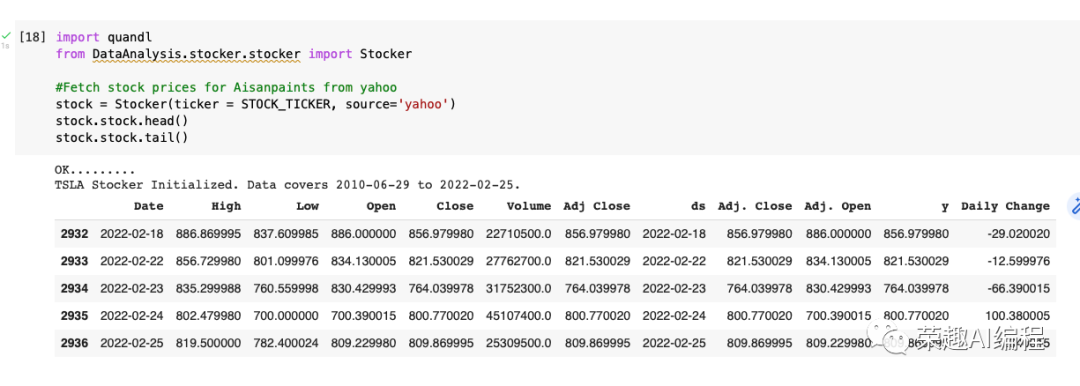Place cursor on stock.stock.tail() line
1080x386 pixels.
121,138
